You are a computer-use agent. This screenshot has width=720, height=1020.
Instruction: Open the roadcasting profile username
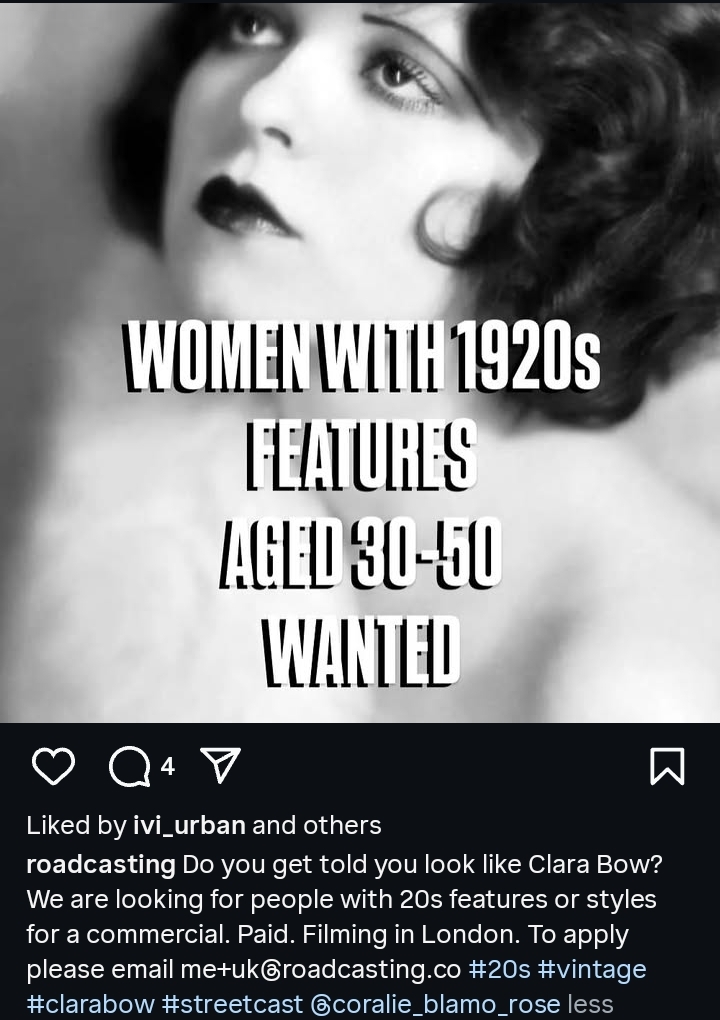click(101, 865)
